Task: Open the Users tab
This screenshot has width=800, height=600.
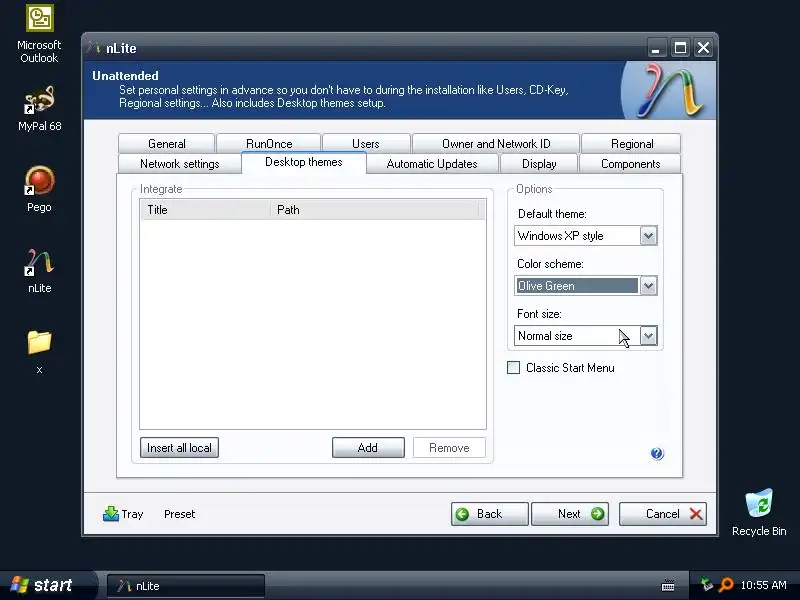Action: (366, 143)
